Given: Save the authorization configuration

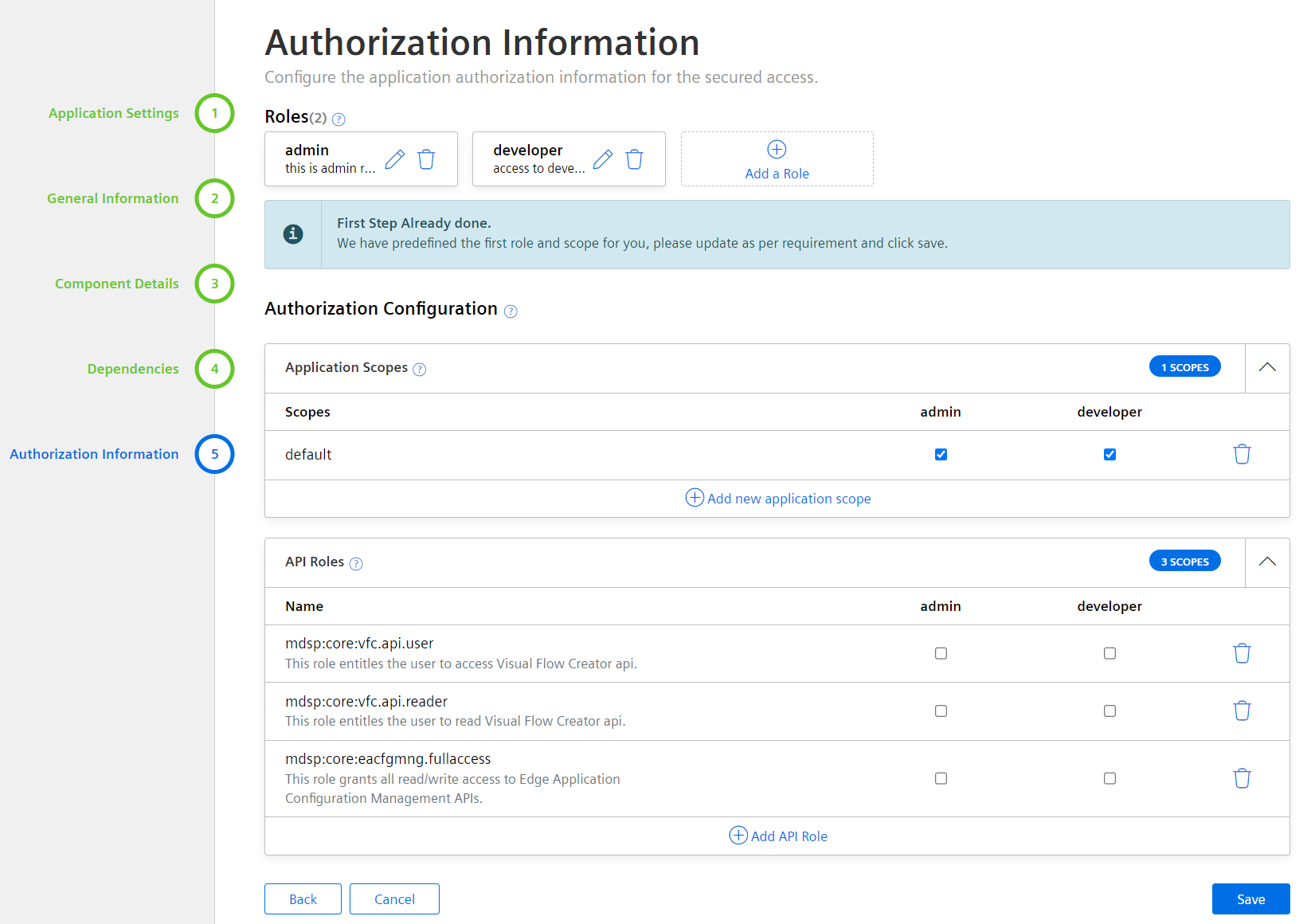Looking at the screenshot, I should [x=1250, y=899].
